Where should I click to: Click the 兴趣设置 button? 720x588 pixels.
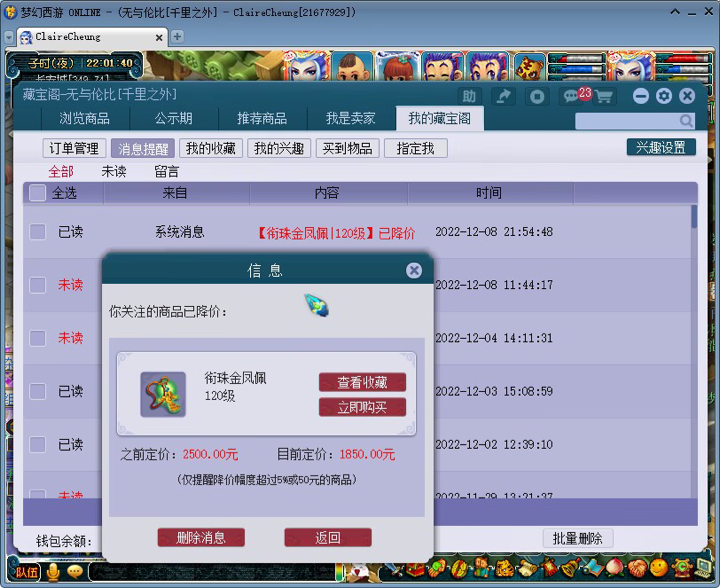661,147
